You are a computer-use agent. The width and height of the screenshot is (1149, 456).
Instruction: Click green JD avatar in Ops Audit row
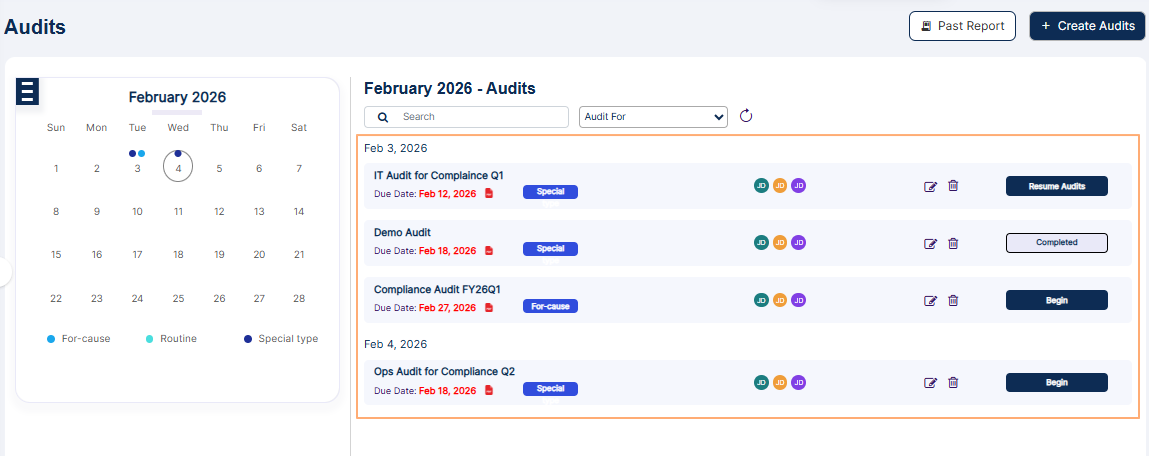click(761, 382)
